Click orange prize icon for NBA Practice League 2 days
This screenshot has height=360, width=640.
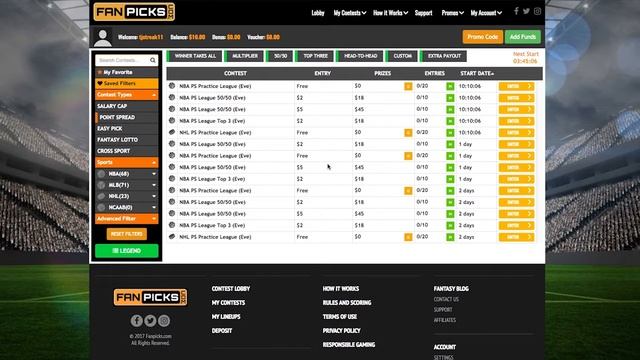pos(408,191)
